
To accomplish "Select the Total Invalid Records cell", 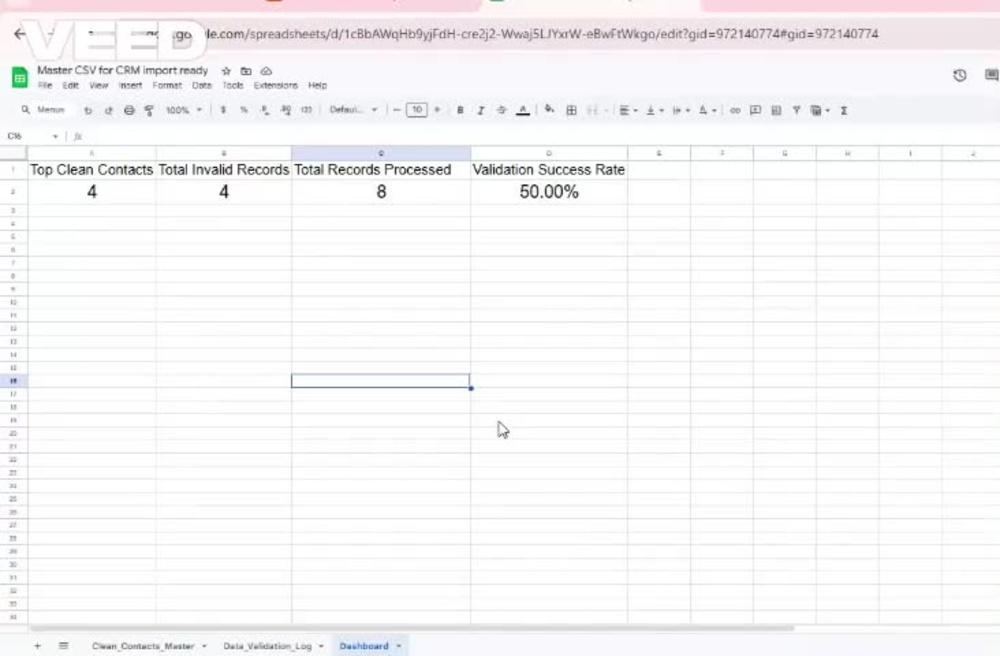I will (x=224, y=170).
